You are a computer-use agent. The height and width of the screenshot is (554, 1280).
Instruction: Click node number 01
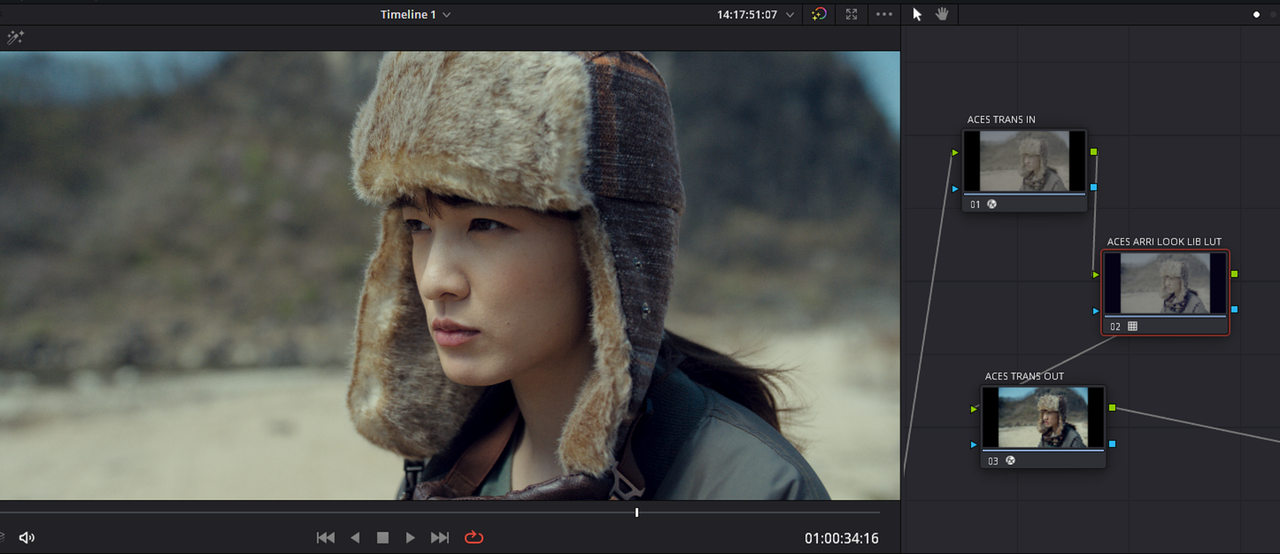click(976, 204)
